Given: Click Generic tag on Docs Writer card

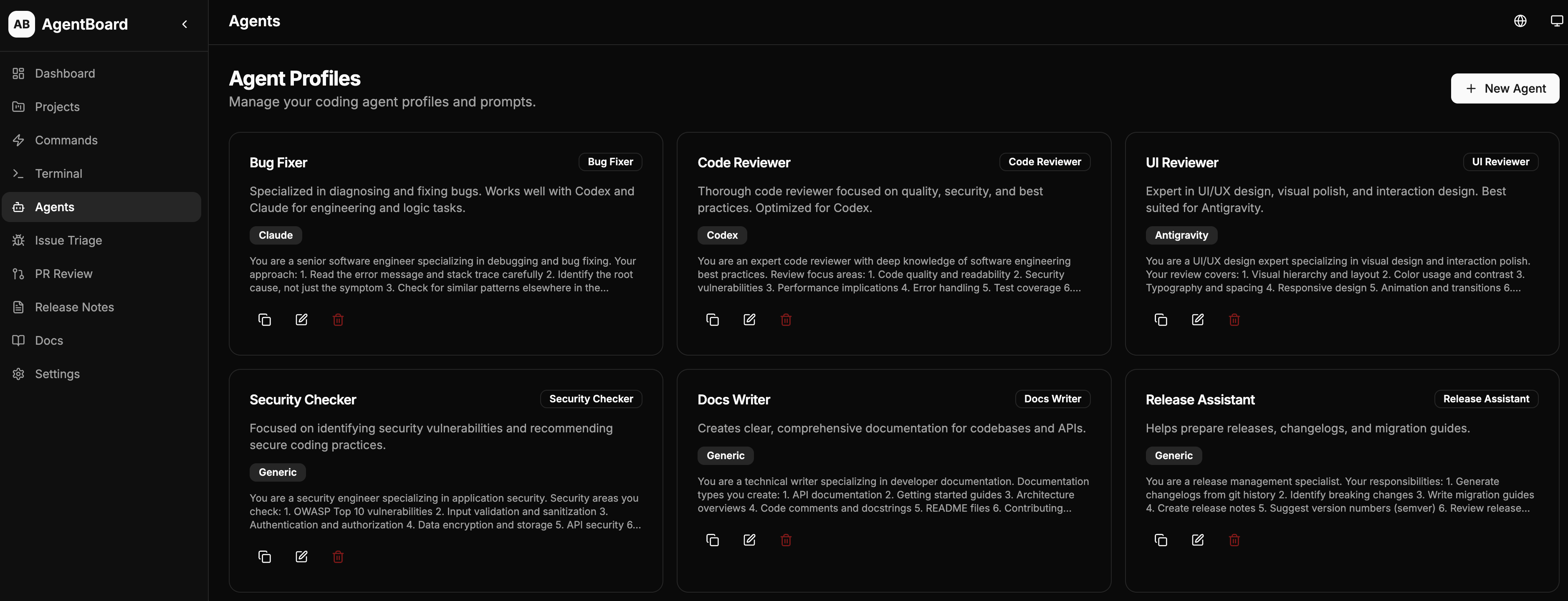Looking at the screenshot, I should pos(726,456).
